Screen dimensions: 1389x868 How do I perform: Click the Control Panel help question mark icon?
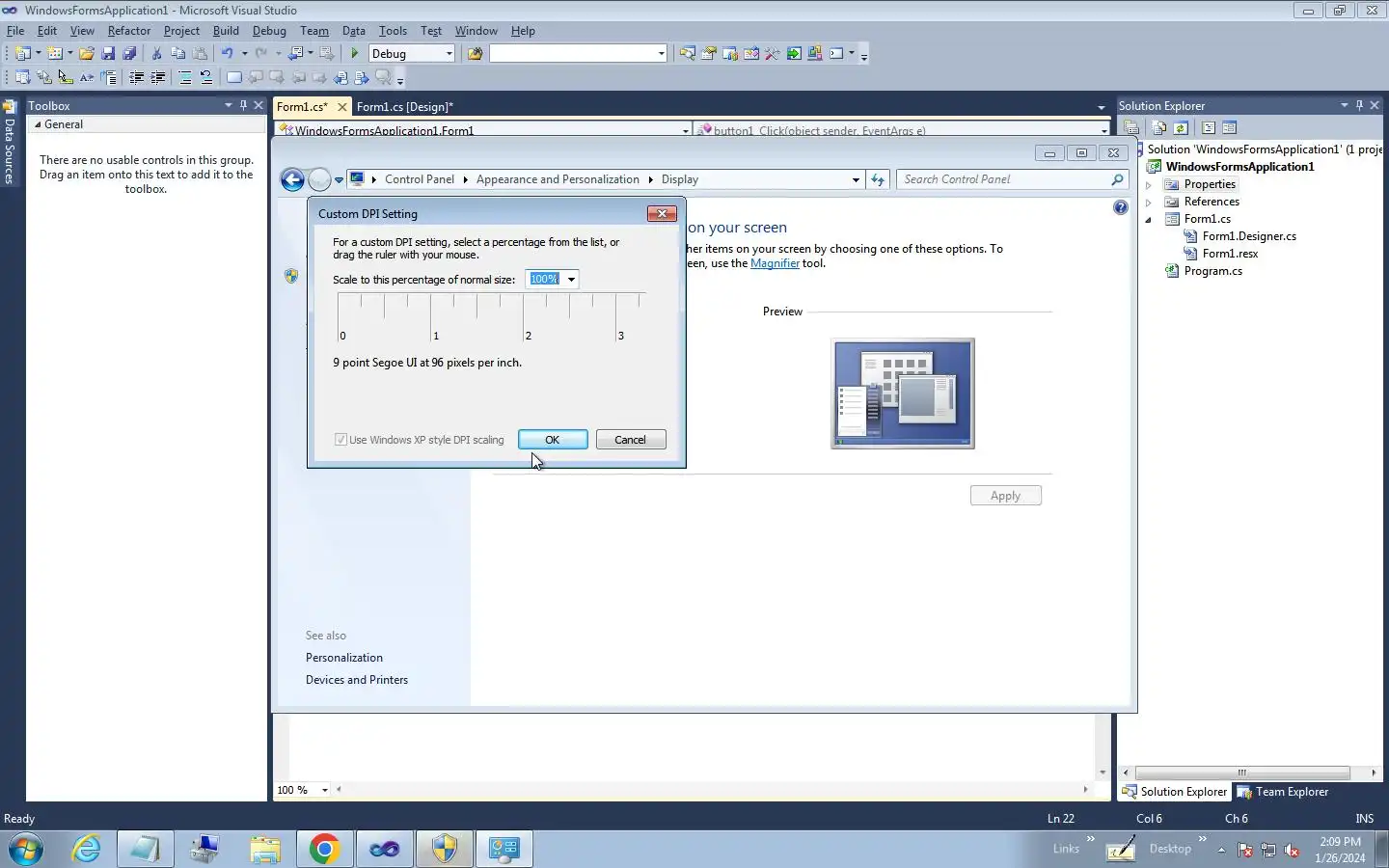coord(1120,207)
